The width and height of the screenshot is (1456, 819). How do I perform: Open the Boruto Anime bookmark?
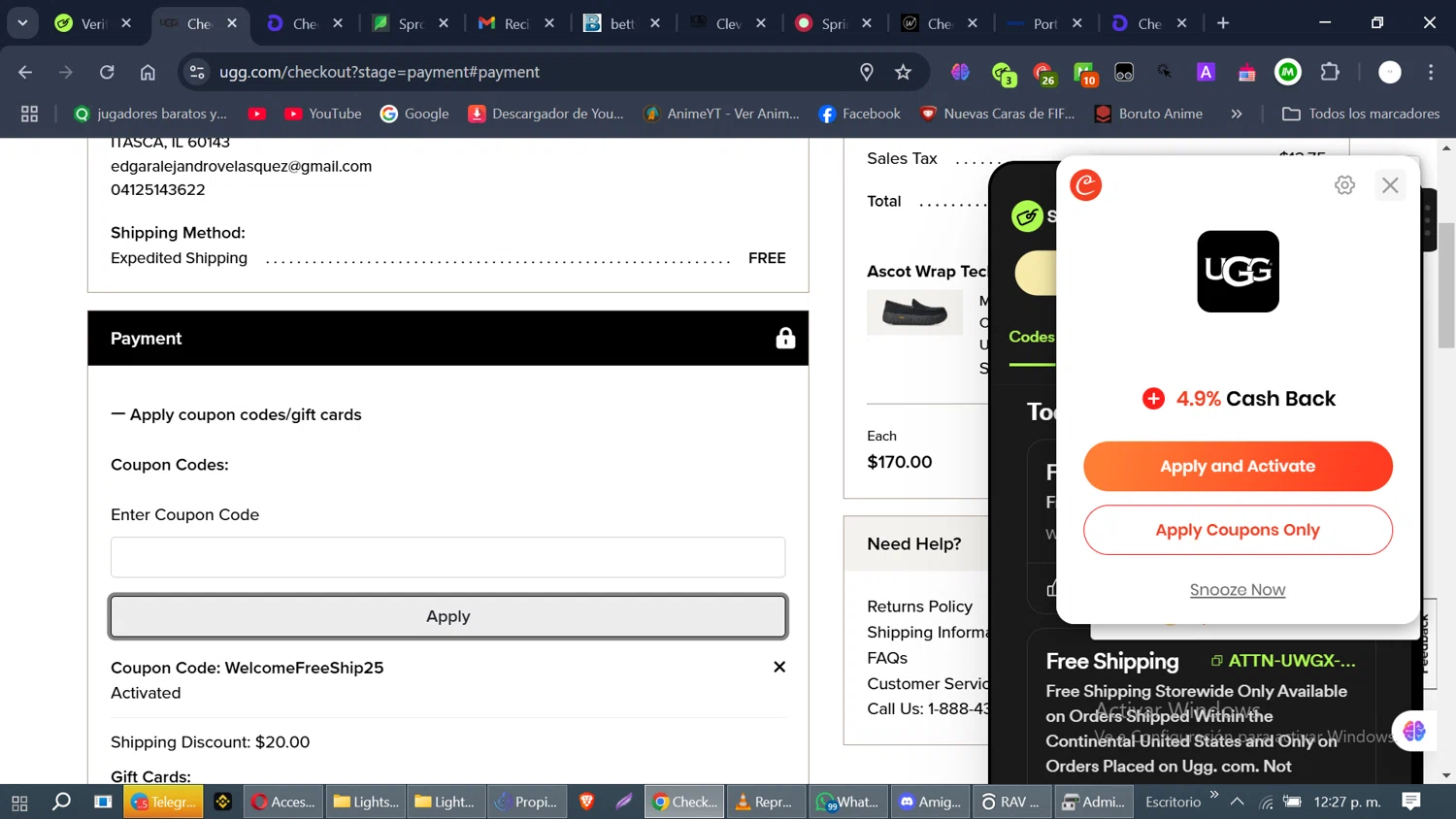click(x=1148, y=114)
